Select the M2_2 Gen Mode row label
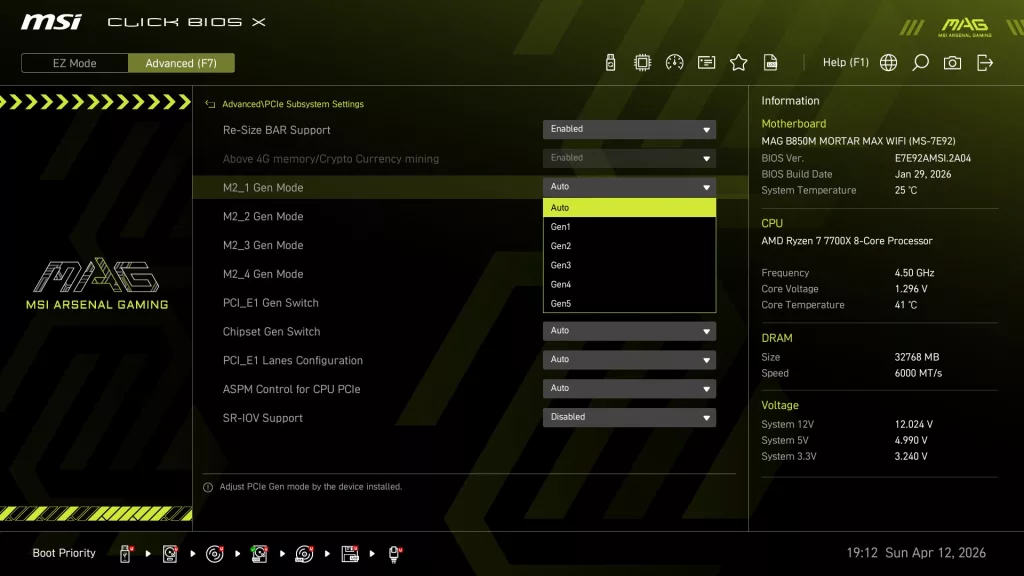Viewport: 1024px width, 576px height. (x=263, y=216)
